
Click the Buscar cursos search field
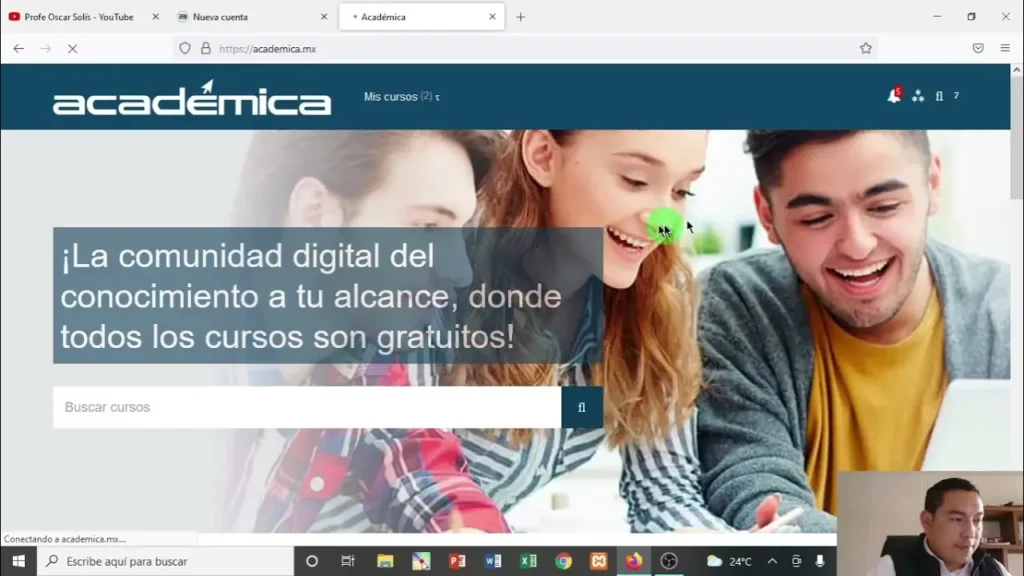[x=307, y=407]
